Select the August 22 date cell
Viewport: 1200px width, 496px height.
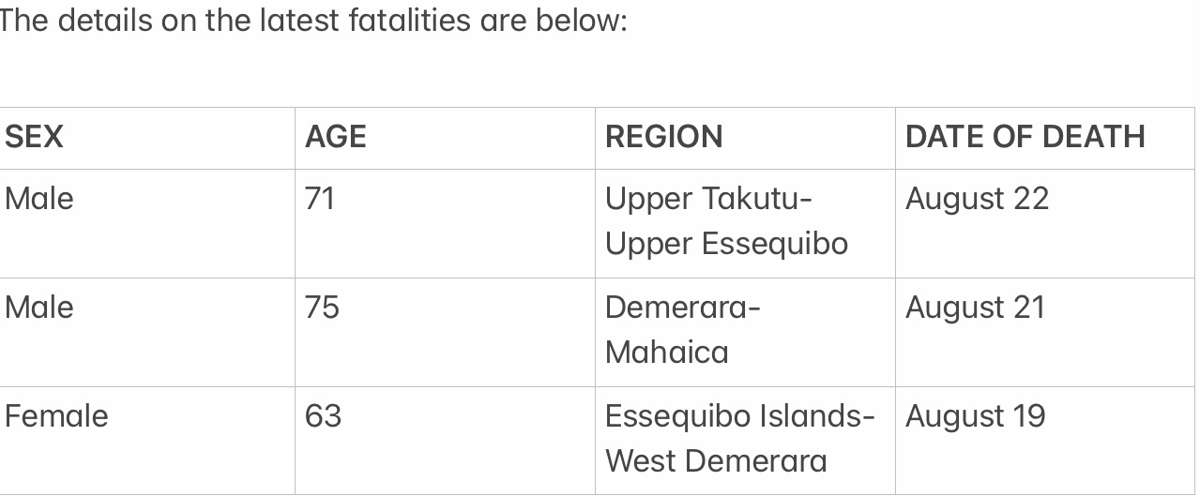point(1045,223)
